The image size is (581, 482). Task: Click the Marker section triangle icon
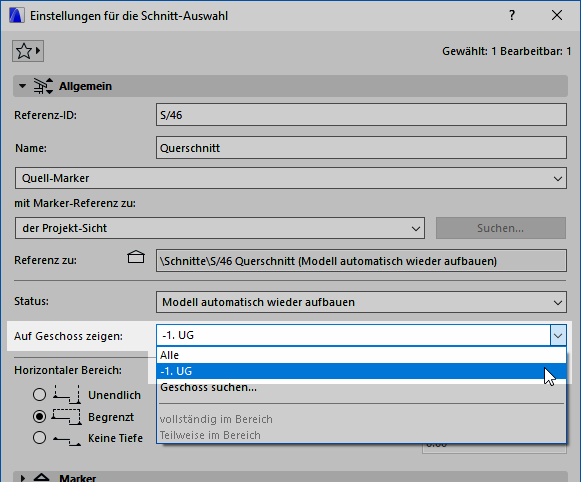42,478
